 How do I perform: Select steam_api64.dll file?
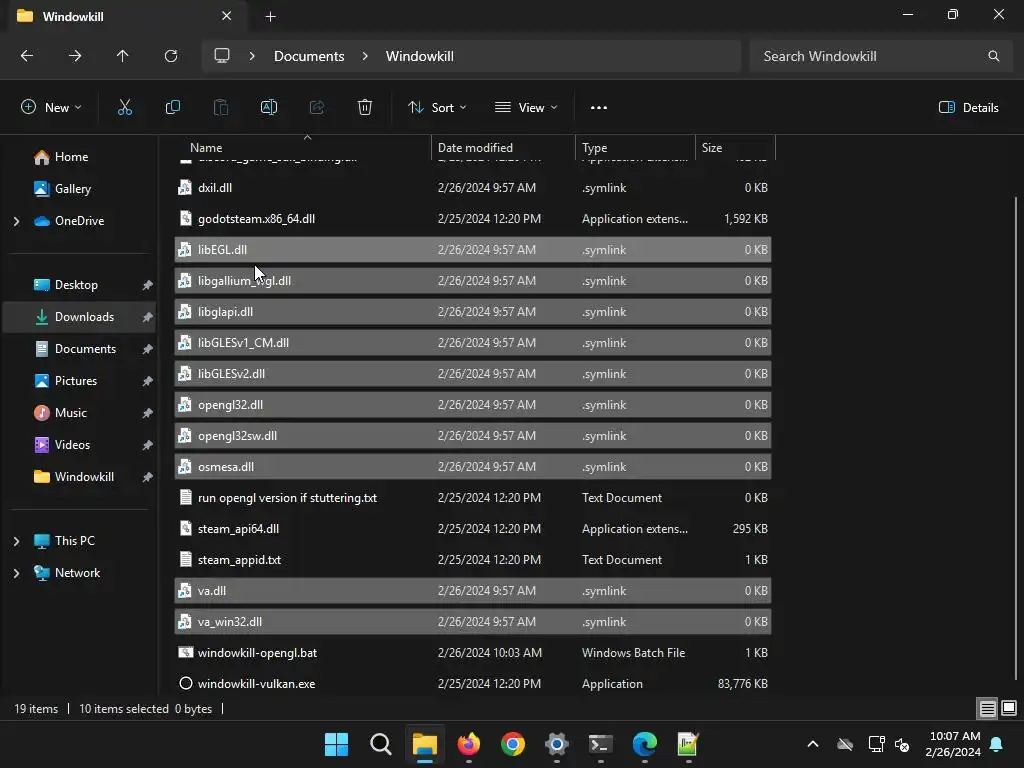coord(473,529)
